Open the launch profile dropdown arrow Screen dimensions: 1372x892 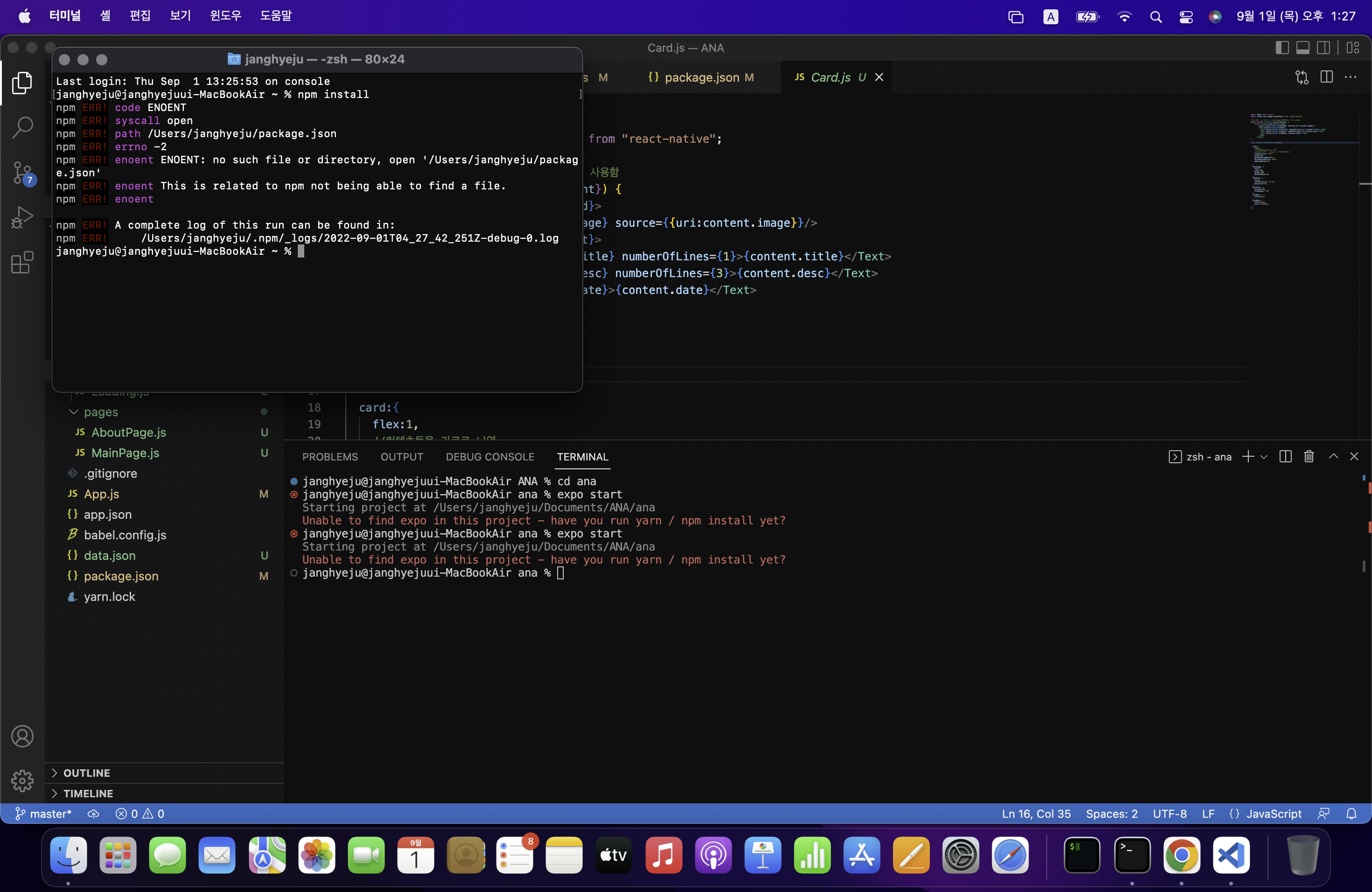(1264, 457)
